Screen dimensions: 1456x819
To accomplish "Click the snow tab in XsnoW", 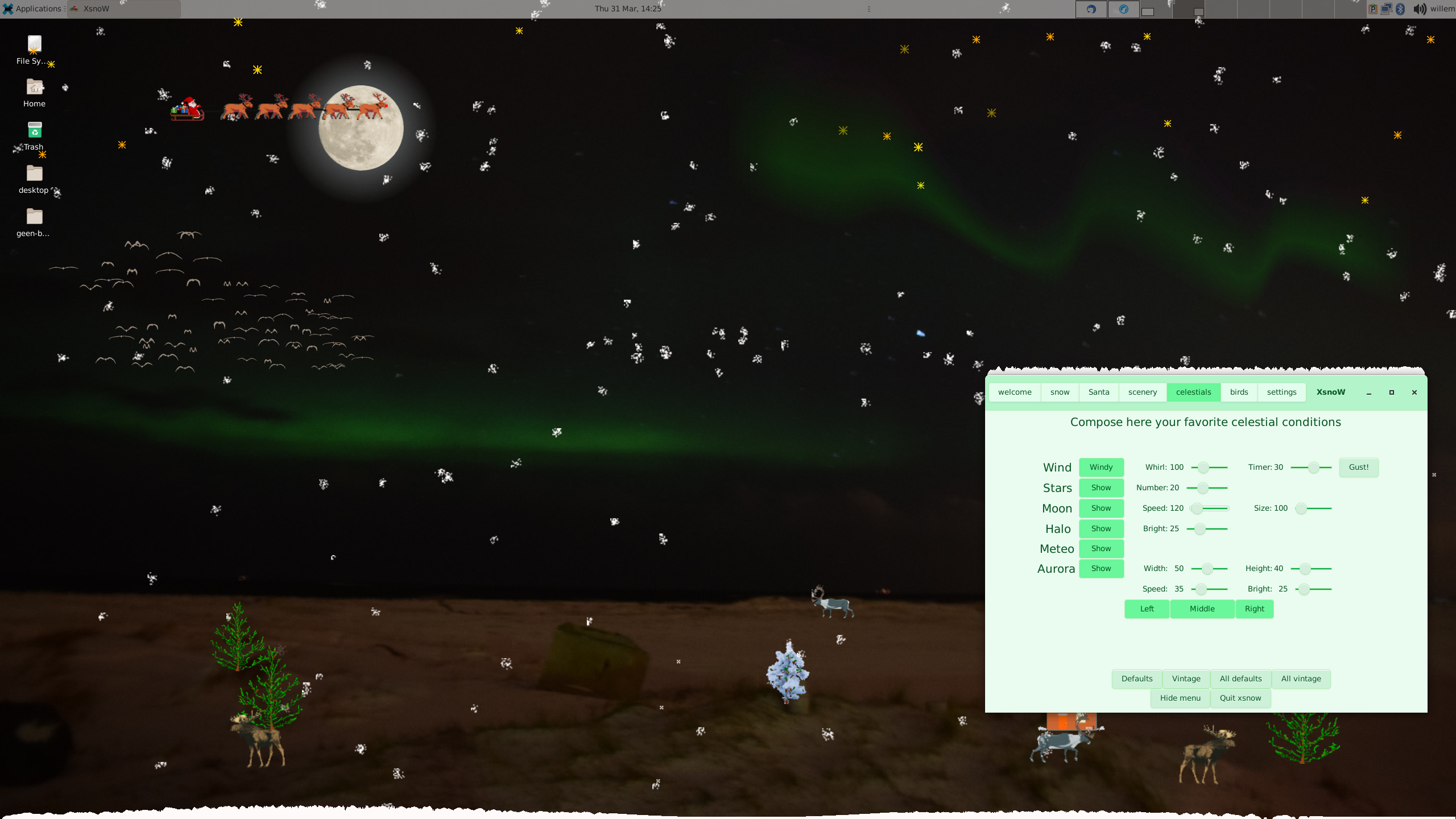I will pos(1060,392).
